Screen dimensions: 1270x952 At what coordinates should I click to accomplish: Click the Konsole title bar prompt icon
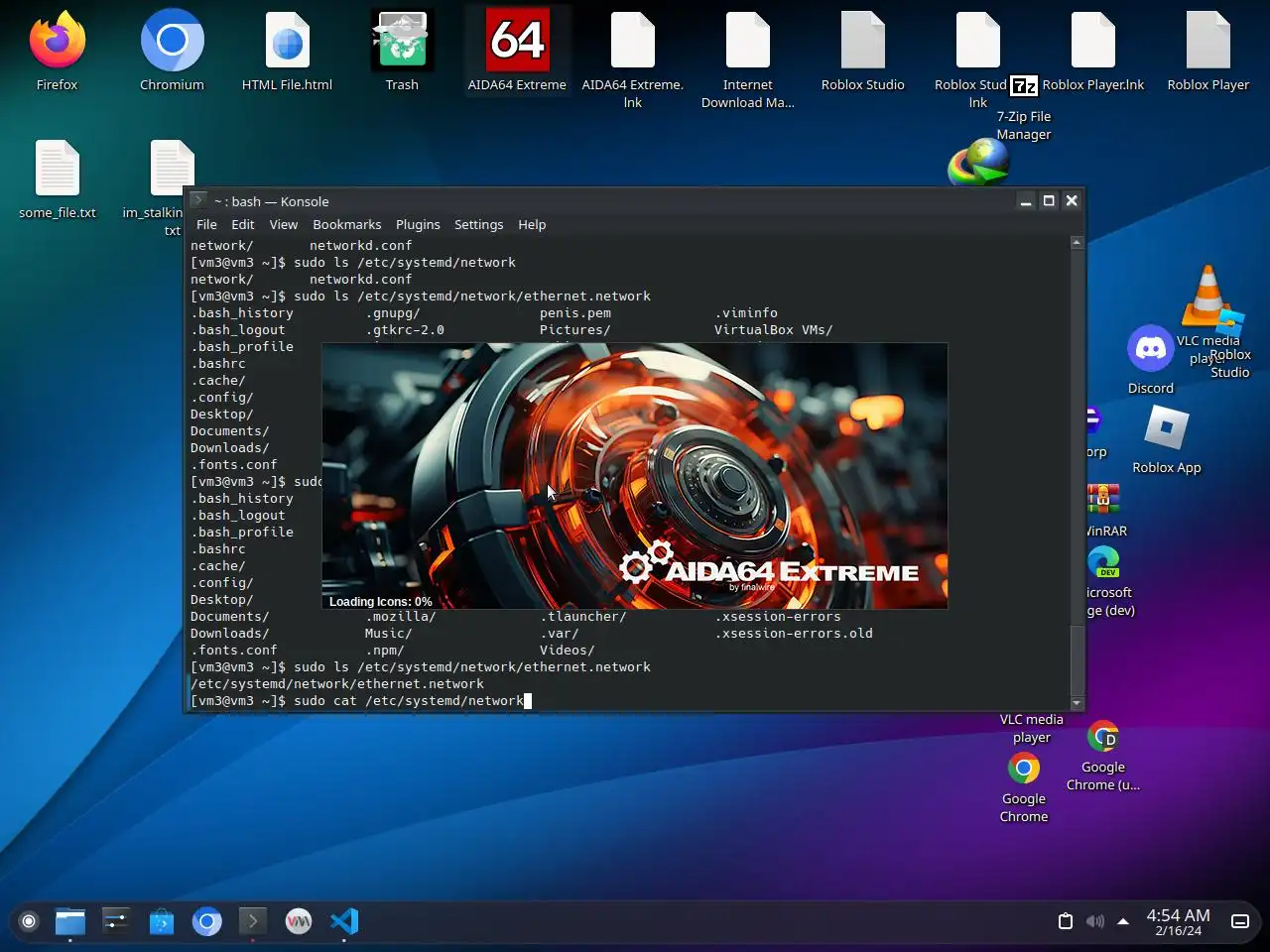tap(198, 200)
